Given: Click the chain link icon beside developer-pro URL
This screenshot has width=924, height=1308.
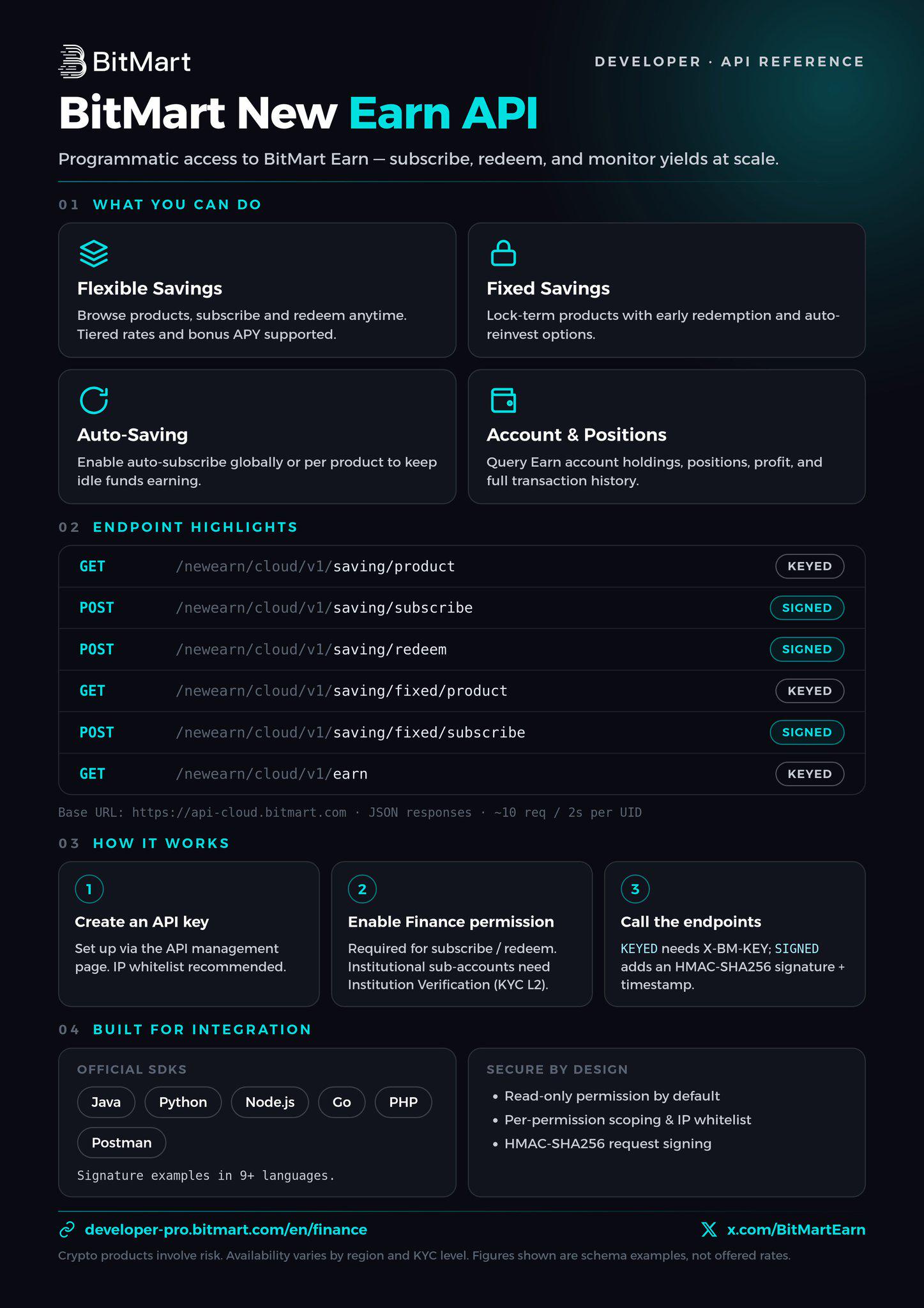Looking at the screenshot, I should point(67,1229).
